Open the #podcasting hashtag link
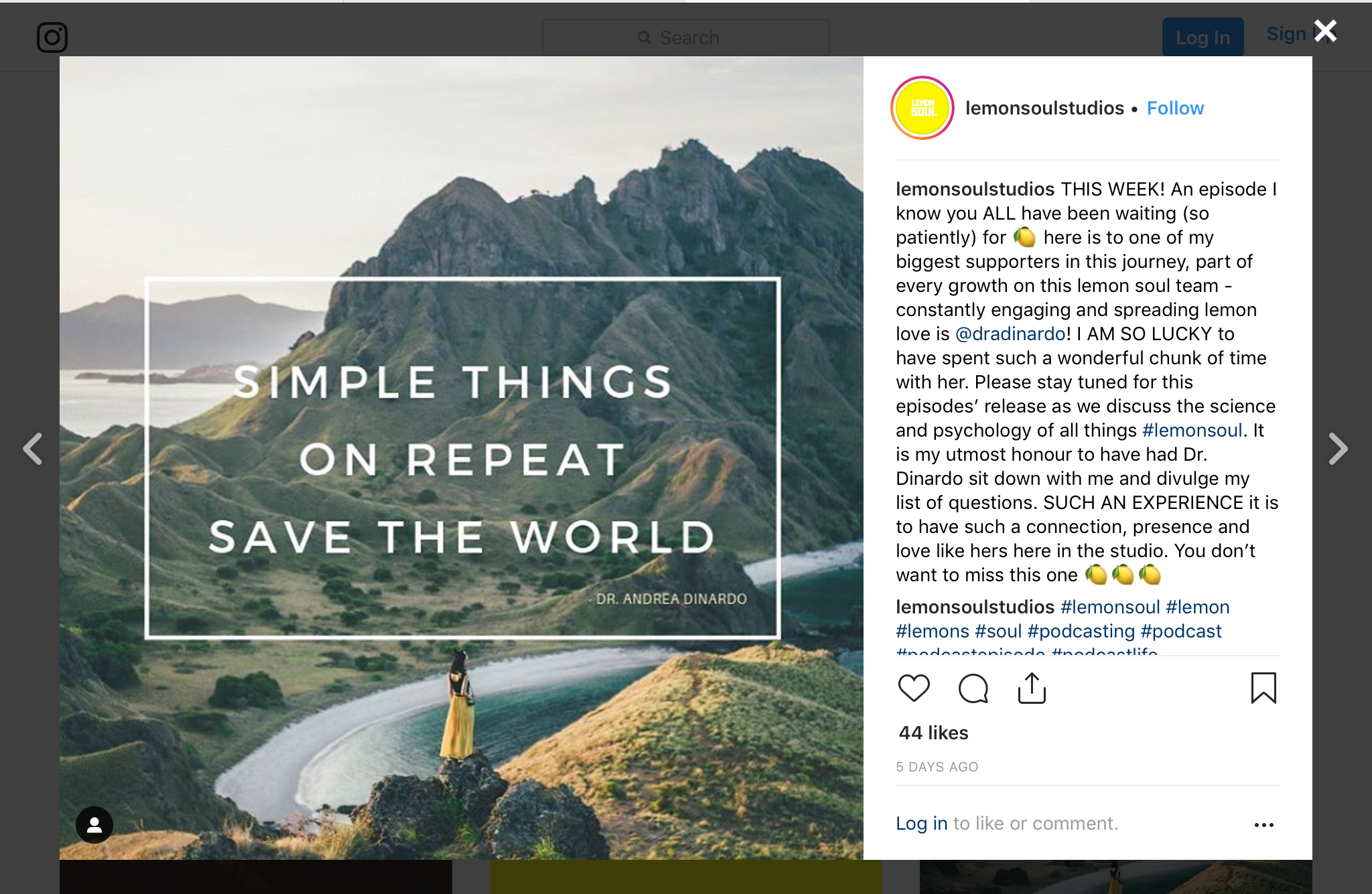The image size is (1372, 894). click(1081, 631)
